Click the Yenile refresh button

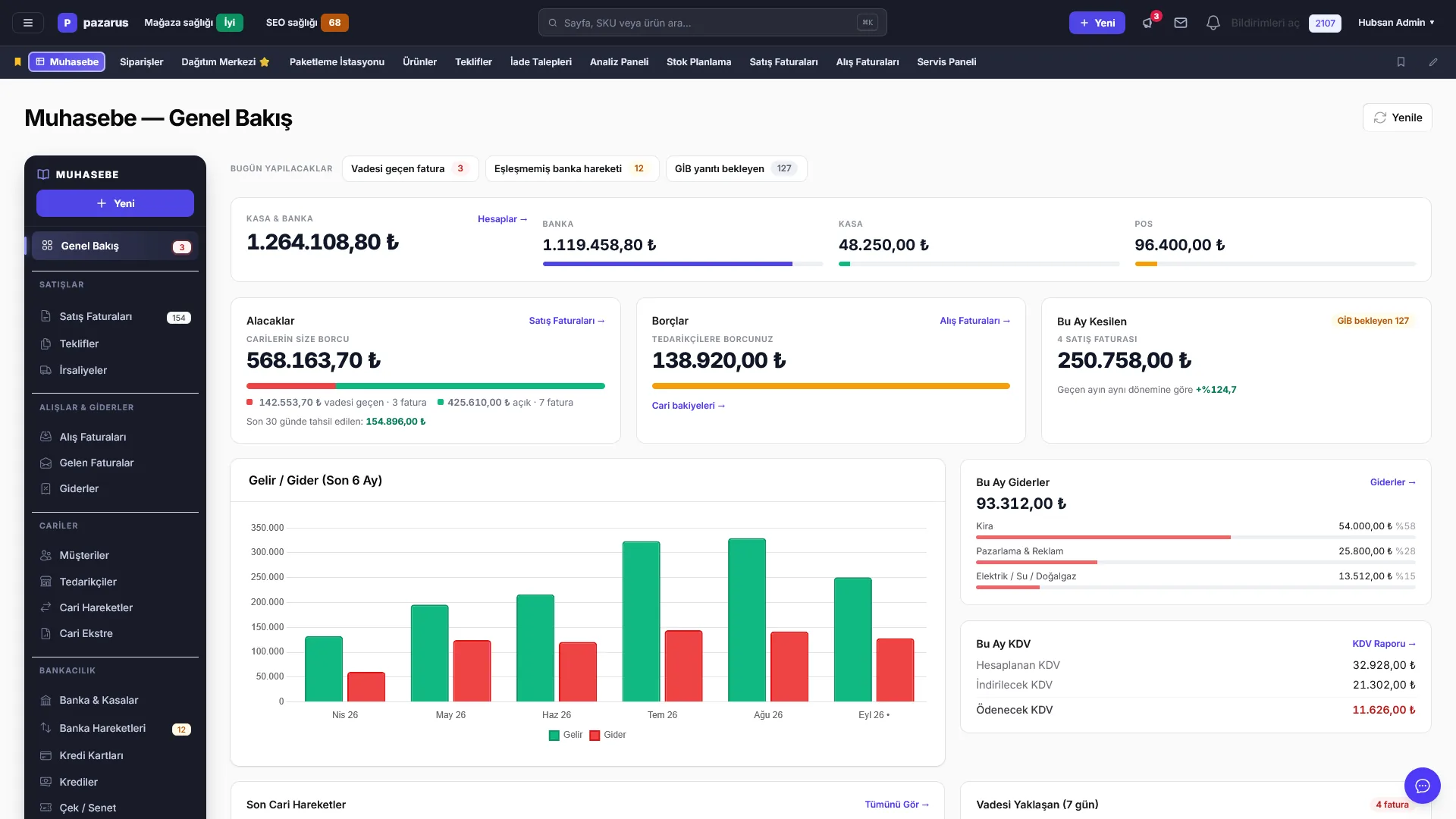[1398, 118]
